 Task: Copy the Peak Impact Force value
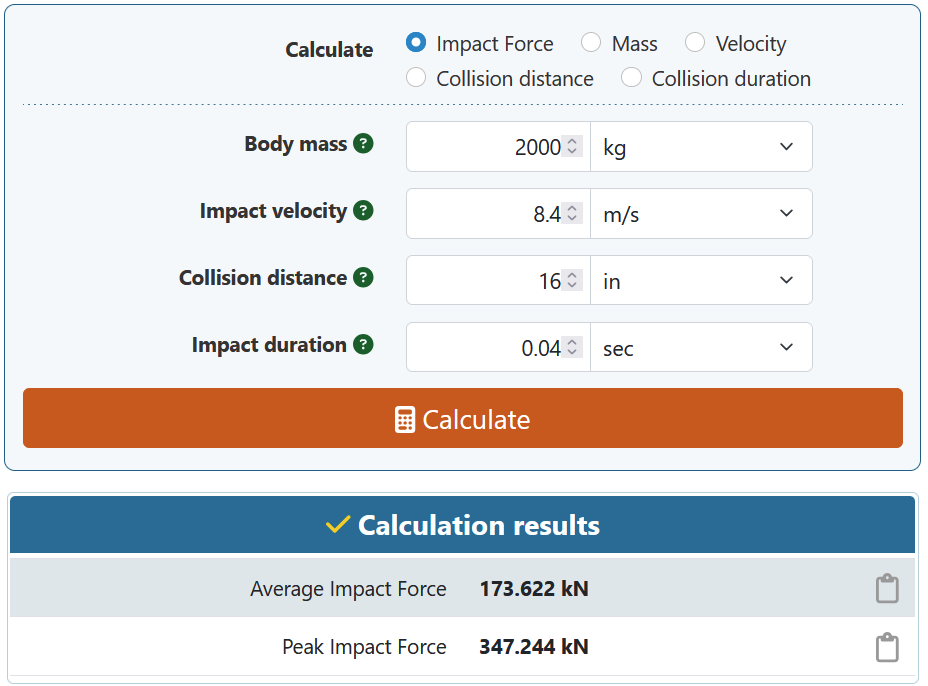(886, 647)
